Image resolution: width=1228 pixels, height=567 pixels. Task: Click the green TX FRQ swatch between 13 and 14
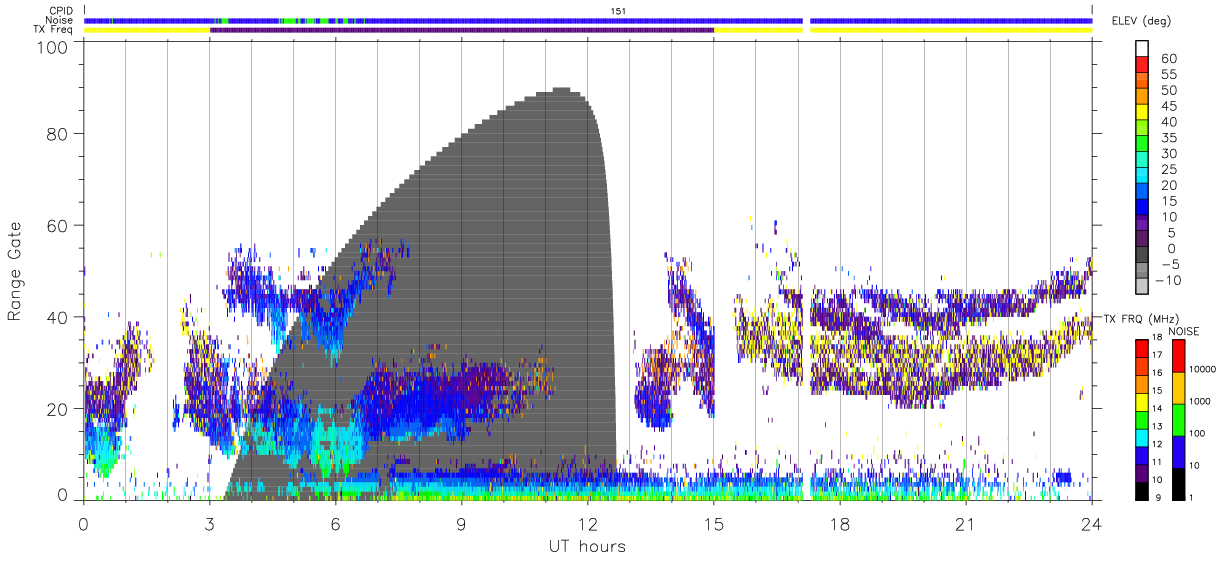coord(1142,419)
